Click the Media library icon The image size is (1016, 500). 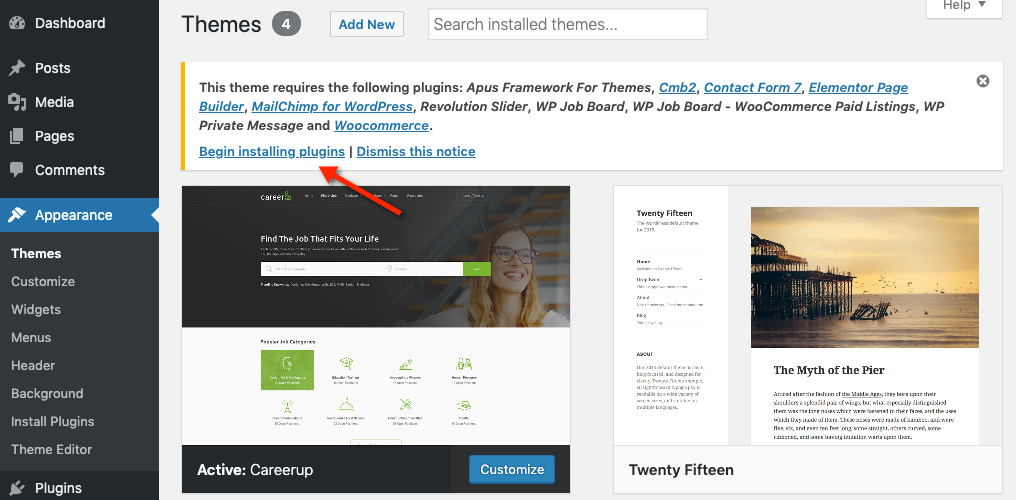[17, 102]
